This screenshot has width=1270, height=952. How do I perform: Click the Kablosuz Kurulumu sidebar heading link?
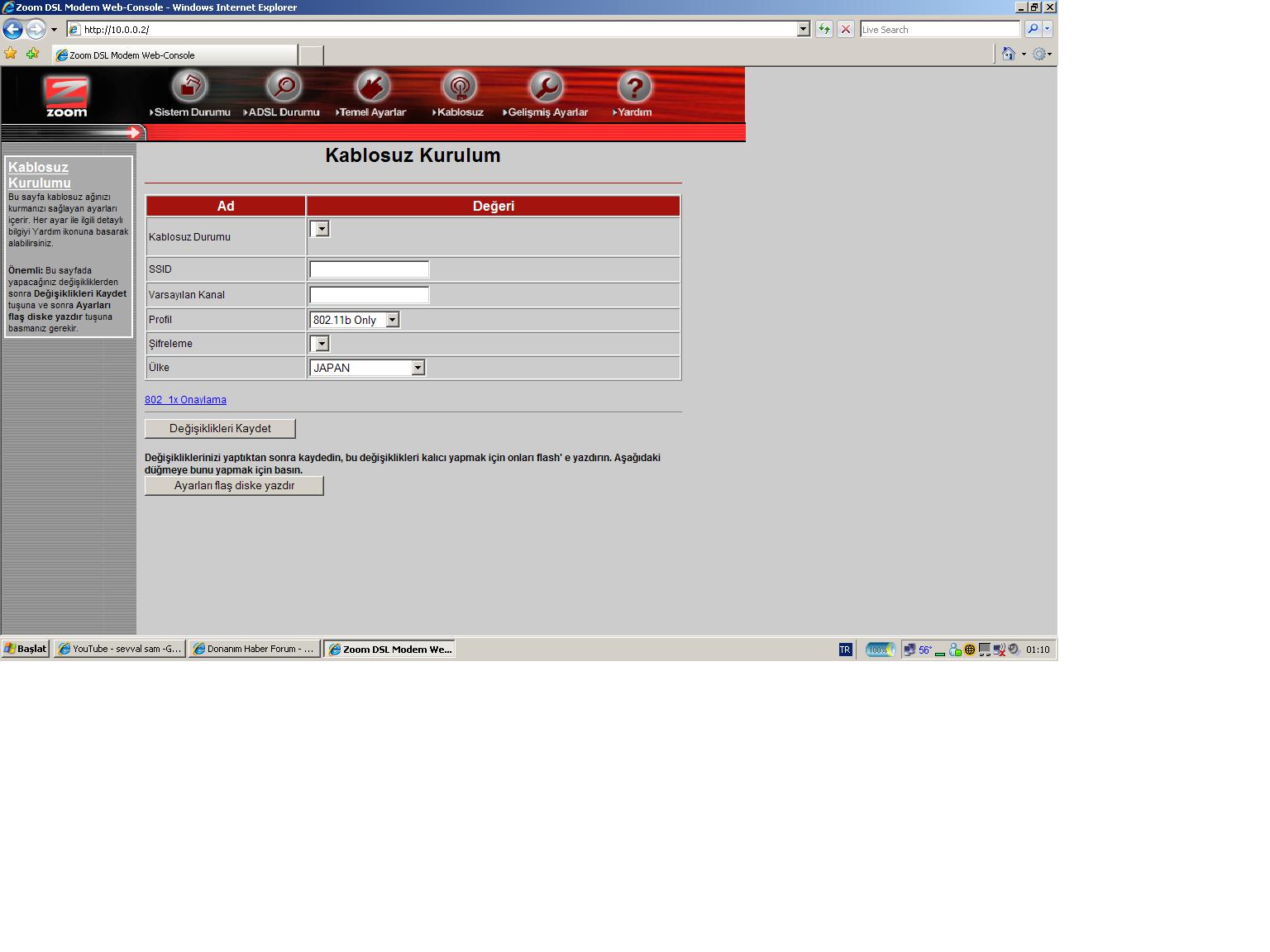pos(40,175)
